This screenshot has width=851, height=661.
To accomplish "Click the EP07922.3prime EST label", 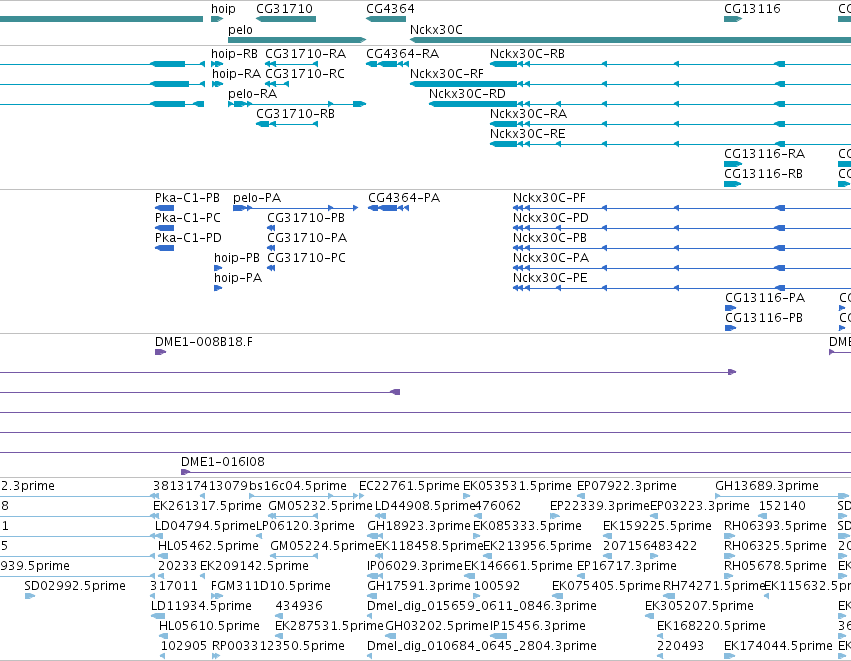I will [627, 486].
